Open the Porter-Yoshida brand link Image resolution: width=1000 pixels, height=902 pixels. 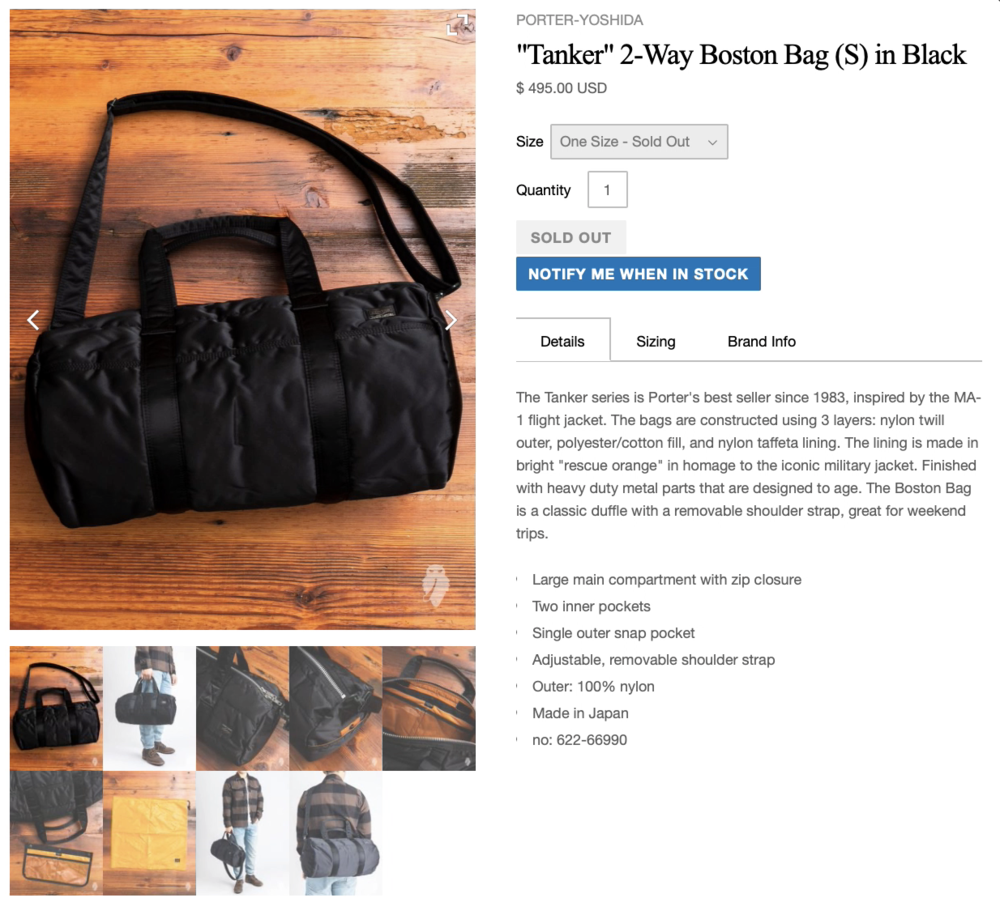click(x=579, y=20)
